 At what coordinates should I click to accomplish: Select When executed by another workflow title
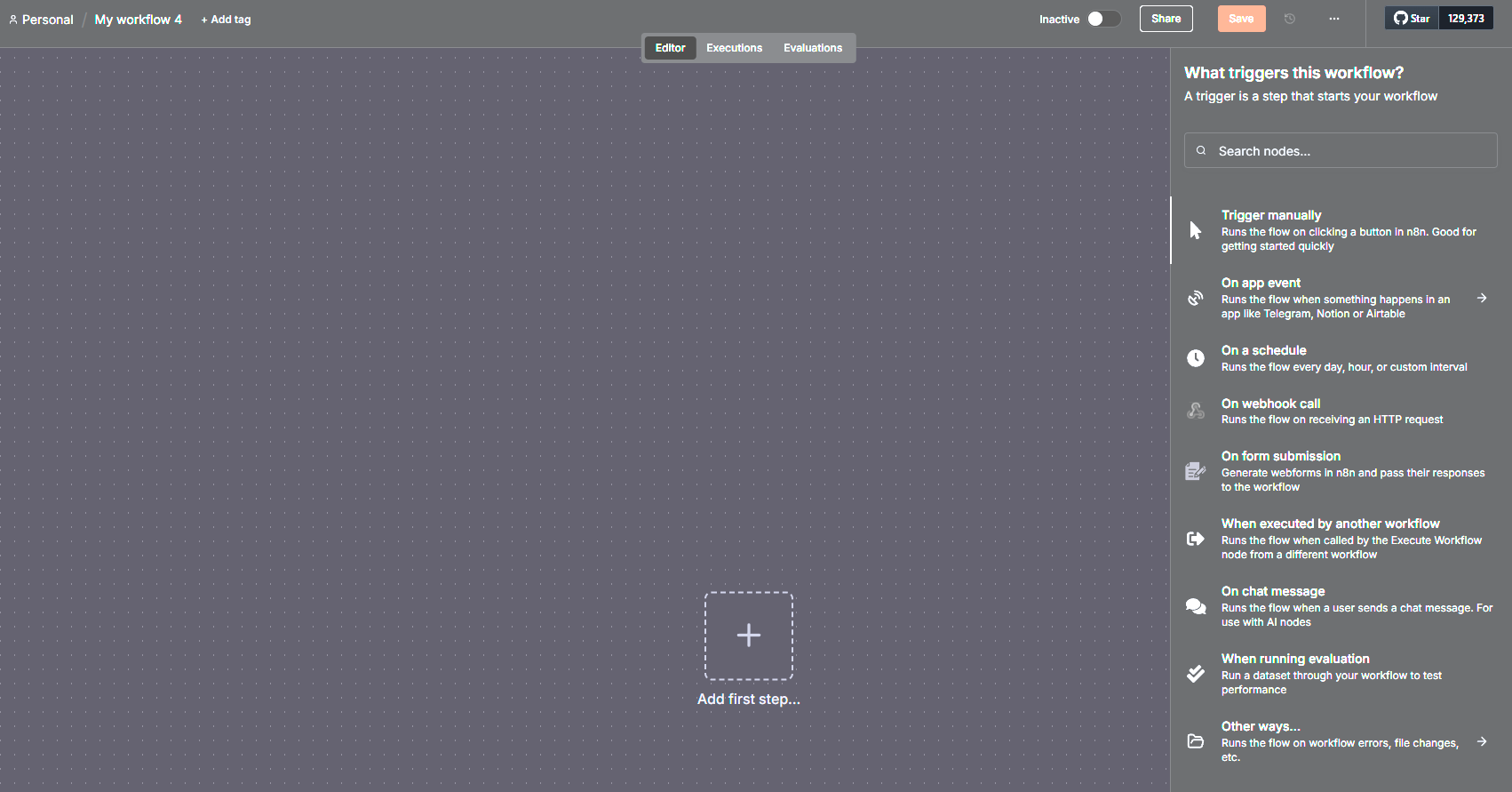click(x=1330, y=524)
